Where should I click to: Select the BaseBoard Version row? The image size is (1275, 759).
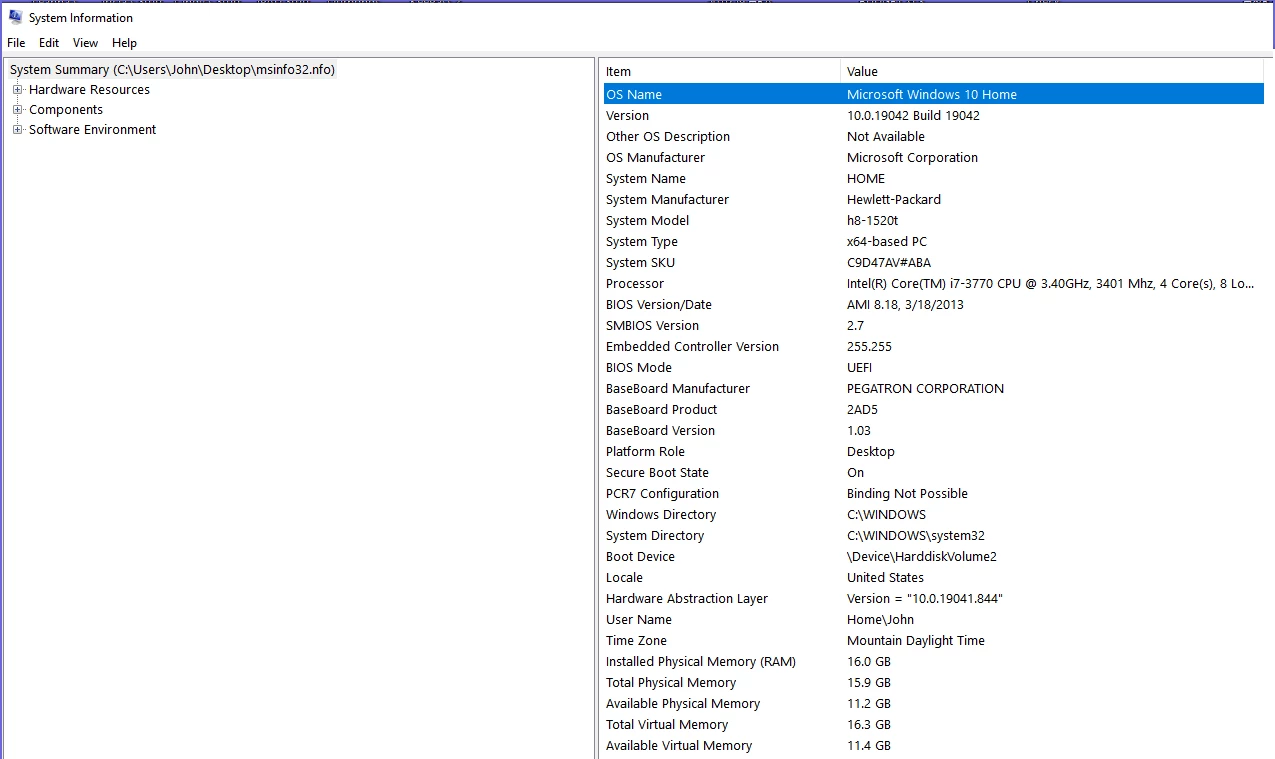[933, 430]
